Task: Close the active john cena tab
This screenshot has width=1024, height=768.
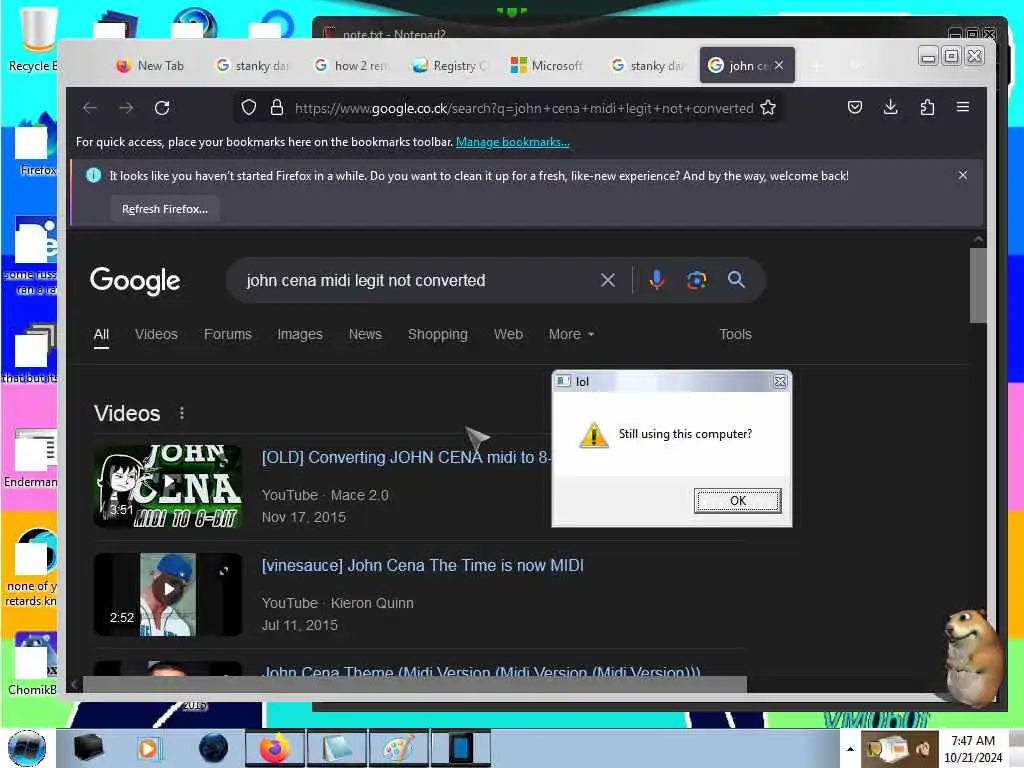Action: pos(779,65)
